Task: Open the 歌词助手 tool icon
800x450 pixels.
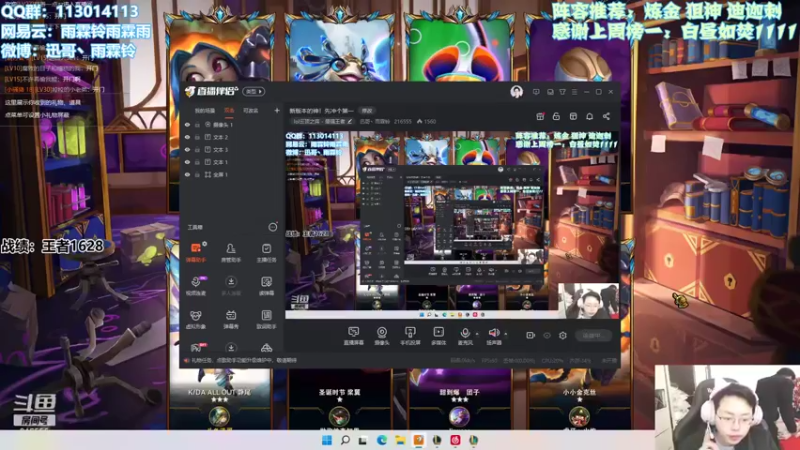Action: click(266, 319)
